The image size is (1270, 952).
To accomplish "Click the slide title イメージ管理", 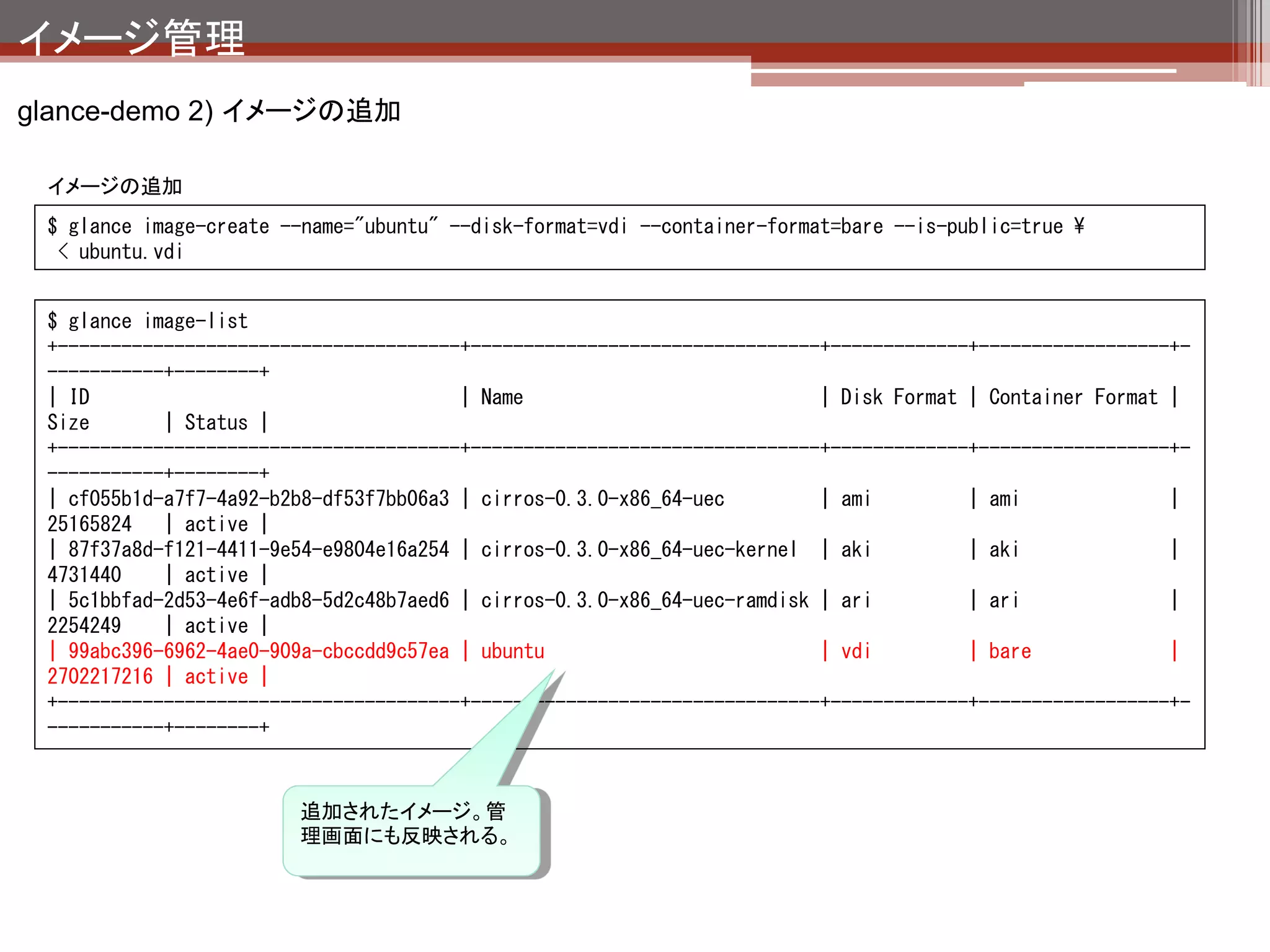I will (x=131, y=38).
